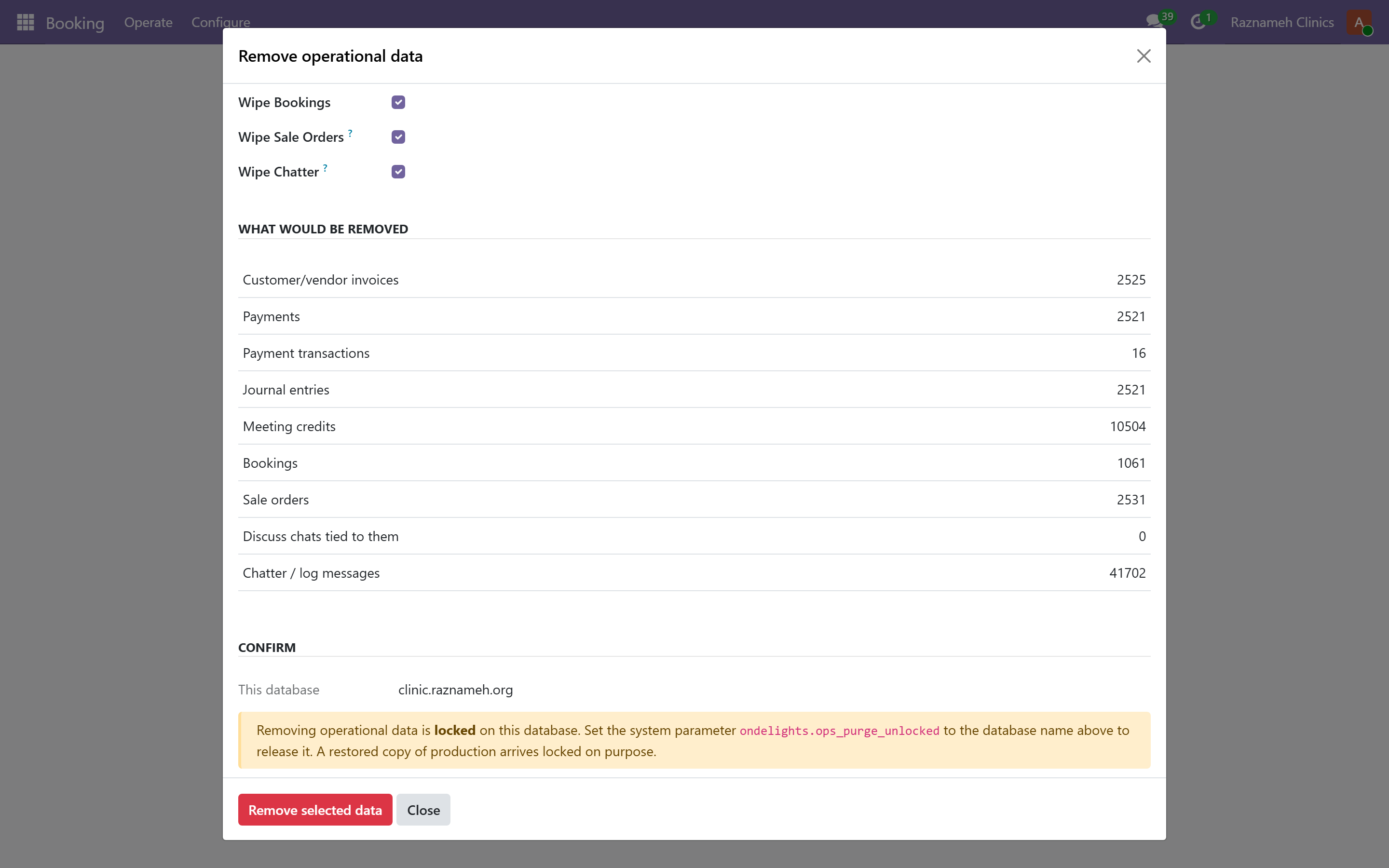Click the Journal entries row label
Viewport: 1389px width, 868px height.
tap(286, 390)
